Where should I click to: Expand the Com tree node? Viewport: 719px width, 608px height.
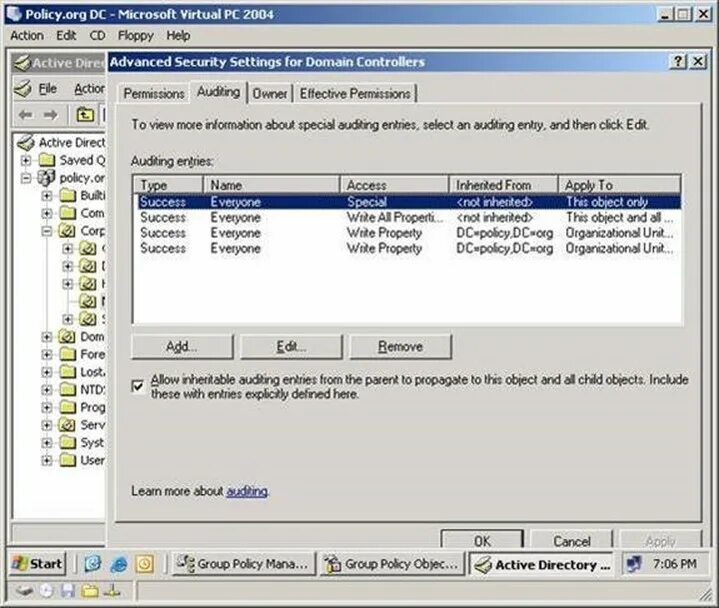click(47, 213)
